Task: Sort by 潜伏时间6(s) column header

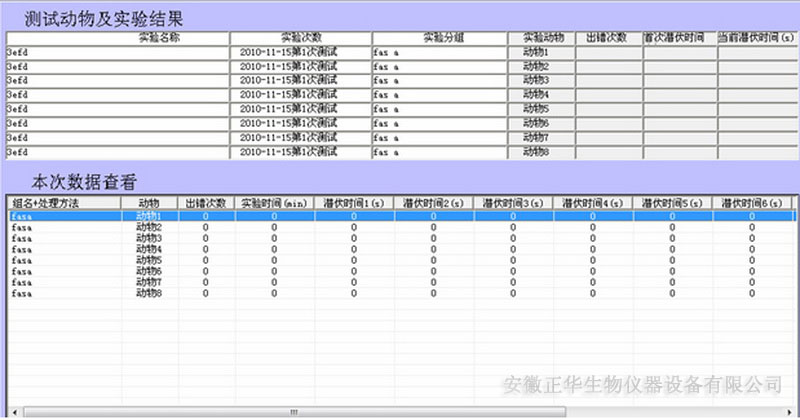Action: point(752,203)
